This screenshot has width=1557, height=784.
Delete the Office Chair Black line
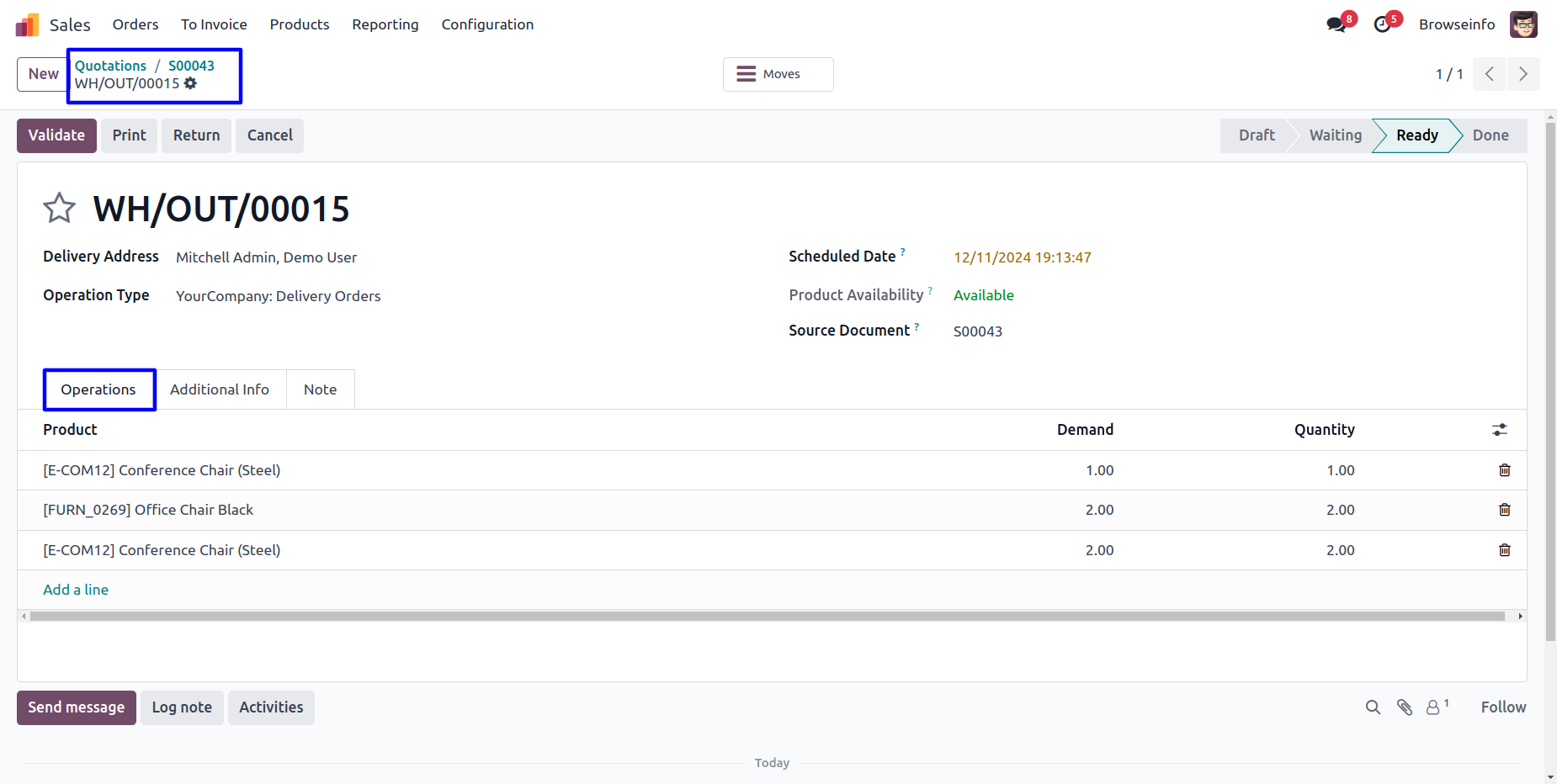pos(1504,510)
